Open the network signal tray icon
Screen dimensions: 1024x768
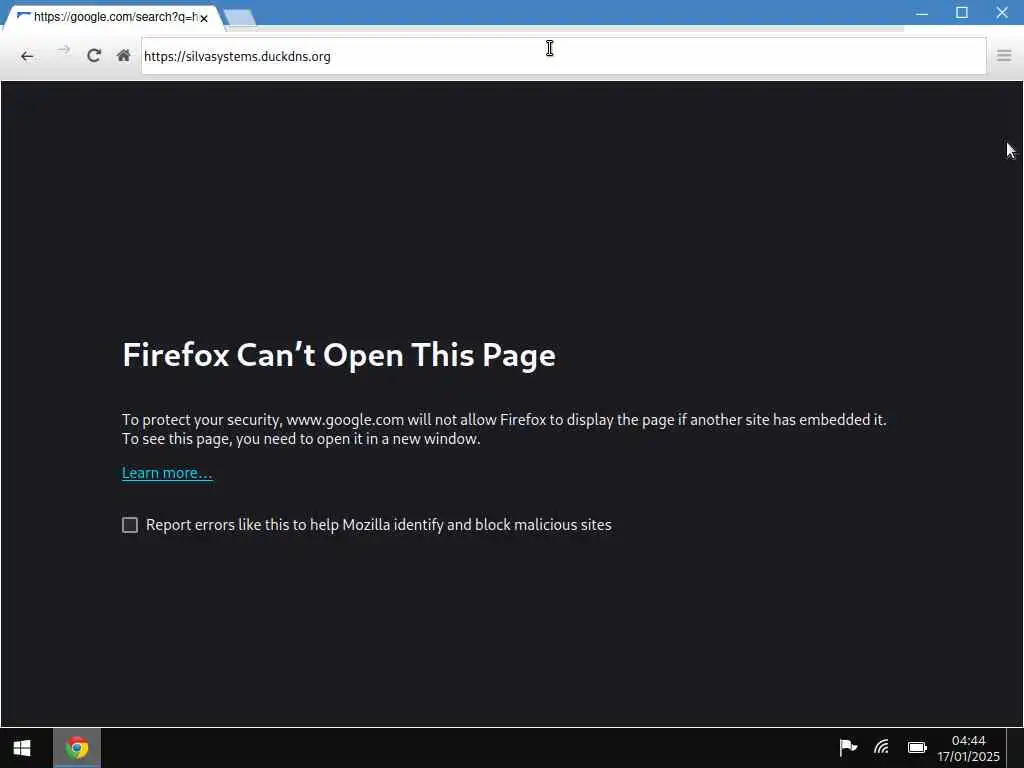[882, 747]
